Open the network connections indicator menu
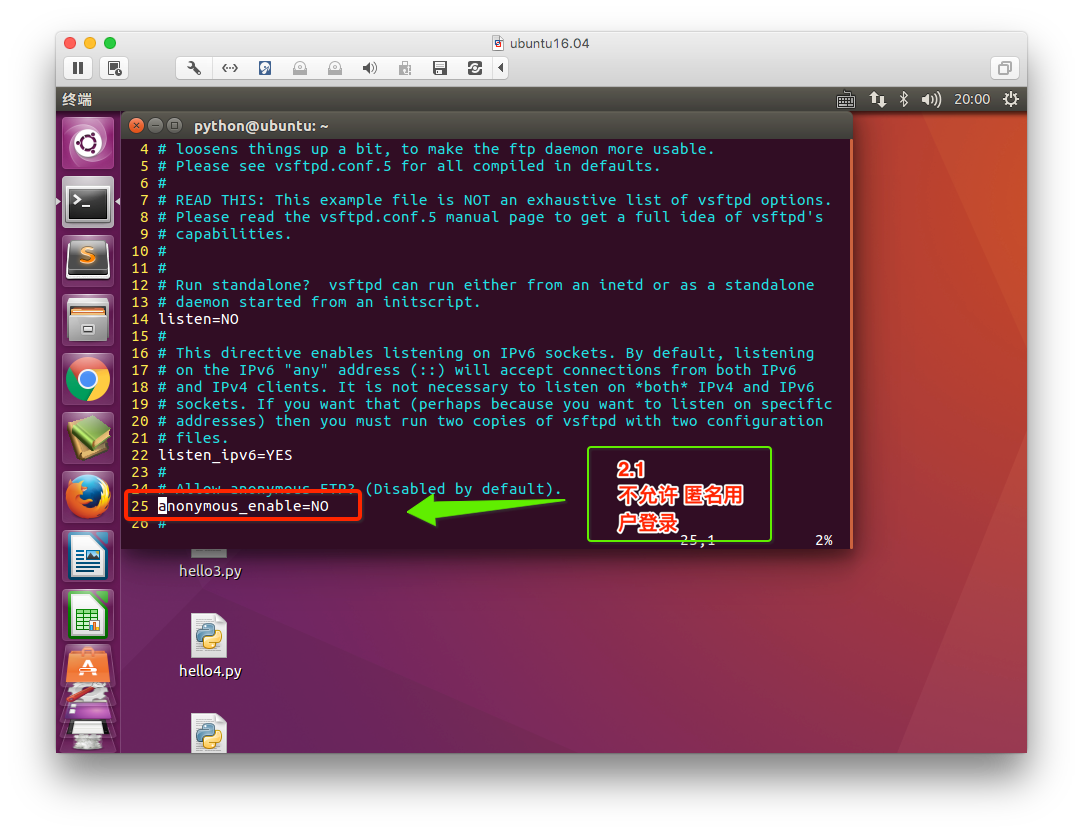This screenshot has width=1083, height=833. click(877, 99)
